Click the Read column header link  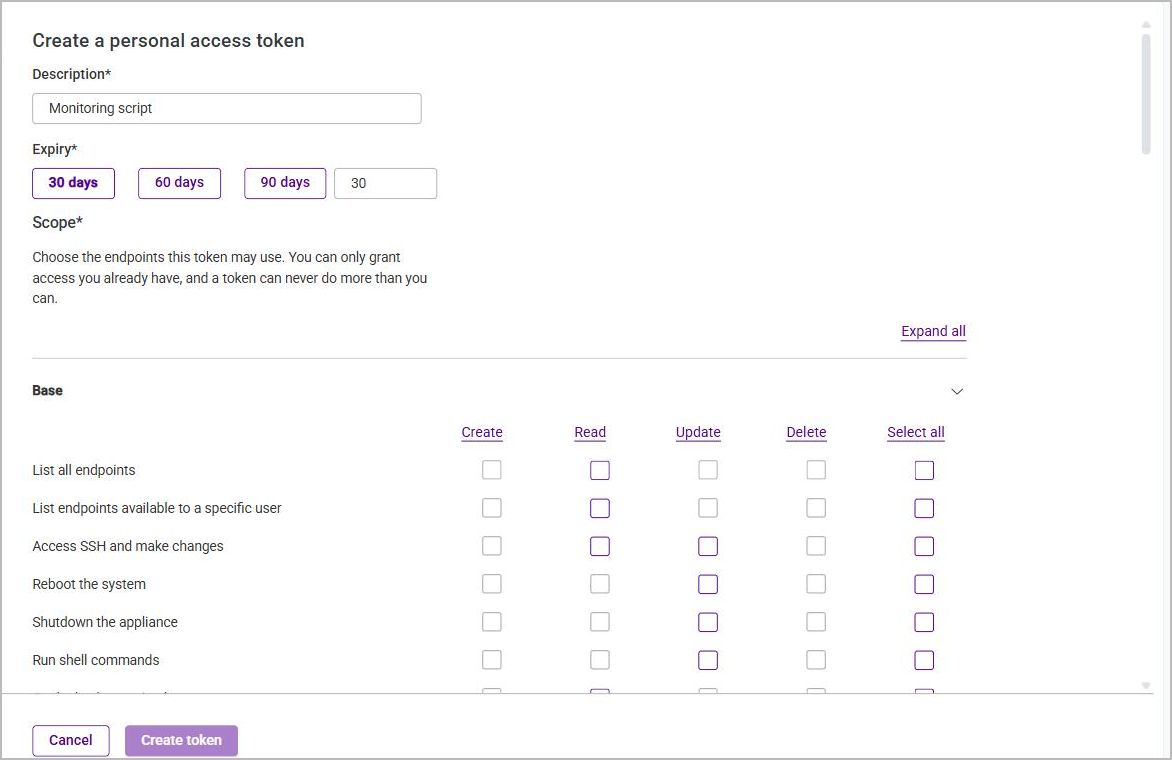tap(590, 432)
